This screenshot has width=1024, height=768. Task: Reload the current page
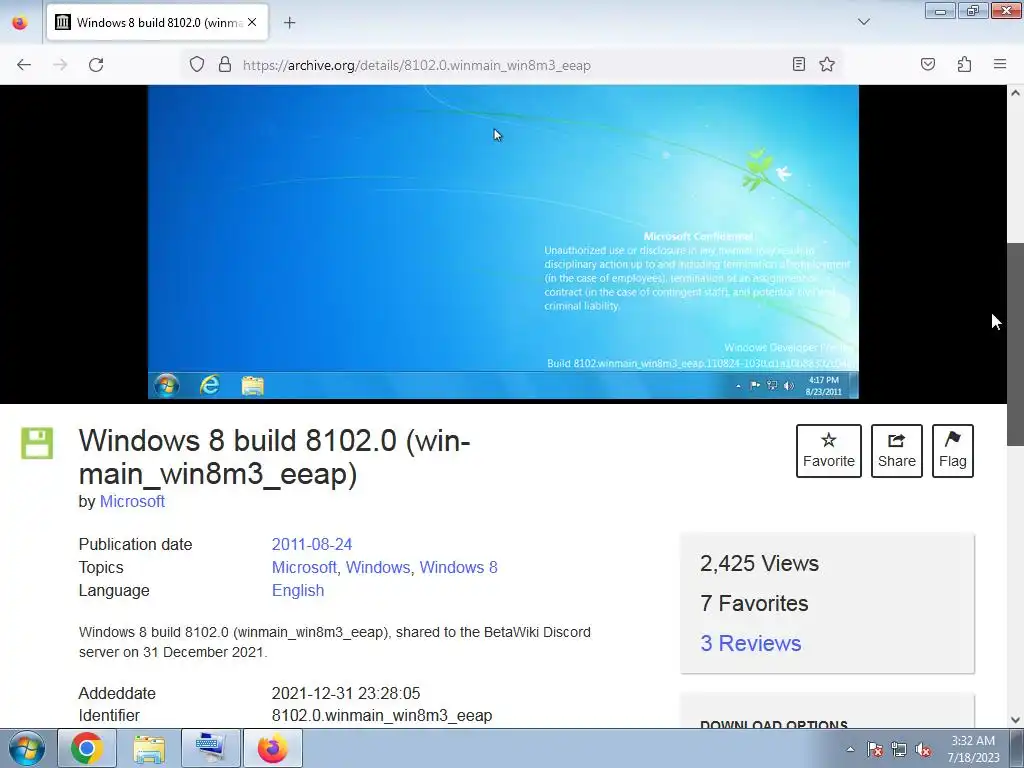coord(96,65)
